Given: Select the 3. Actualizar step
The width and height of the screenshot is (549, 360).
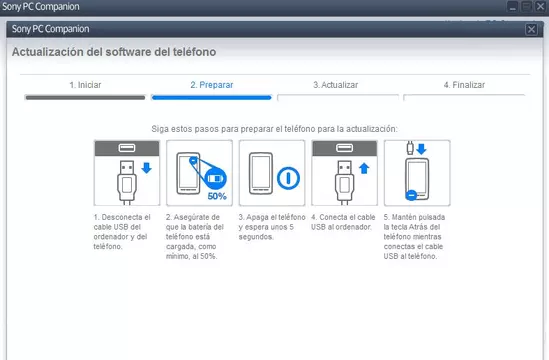Looking at the screenshot, I should point(335,85).
